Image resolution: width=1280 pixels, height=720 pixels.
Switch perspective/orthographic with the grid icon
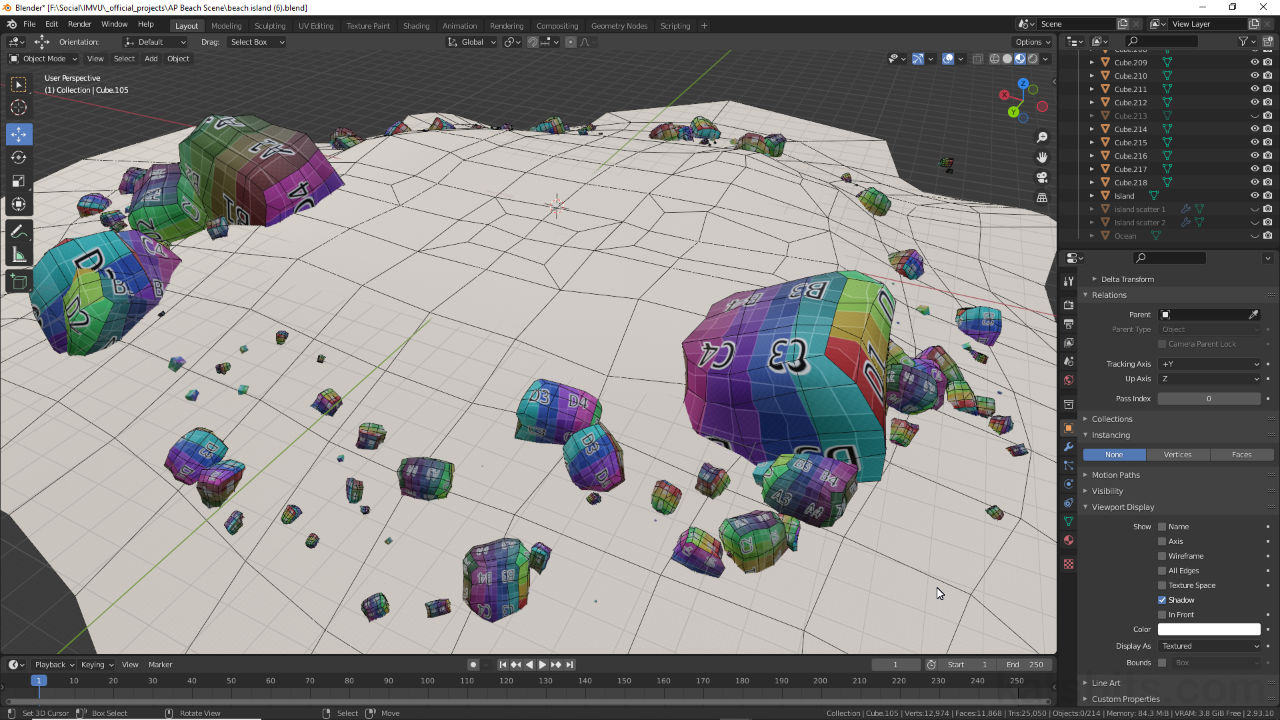point(1042,197)
